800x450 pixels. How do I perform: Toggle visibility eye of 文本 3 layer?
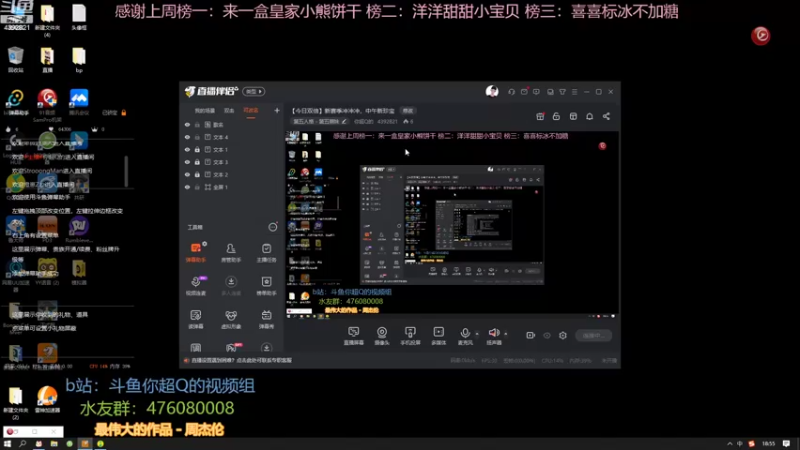pos(187,162)
